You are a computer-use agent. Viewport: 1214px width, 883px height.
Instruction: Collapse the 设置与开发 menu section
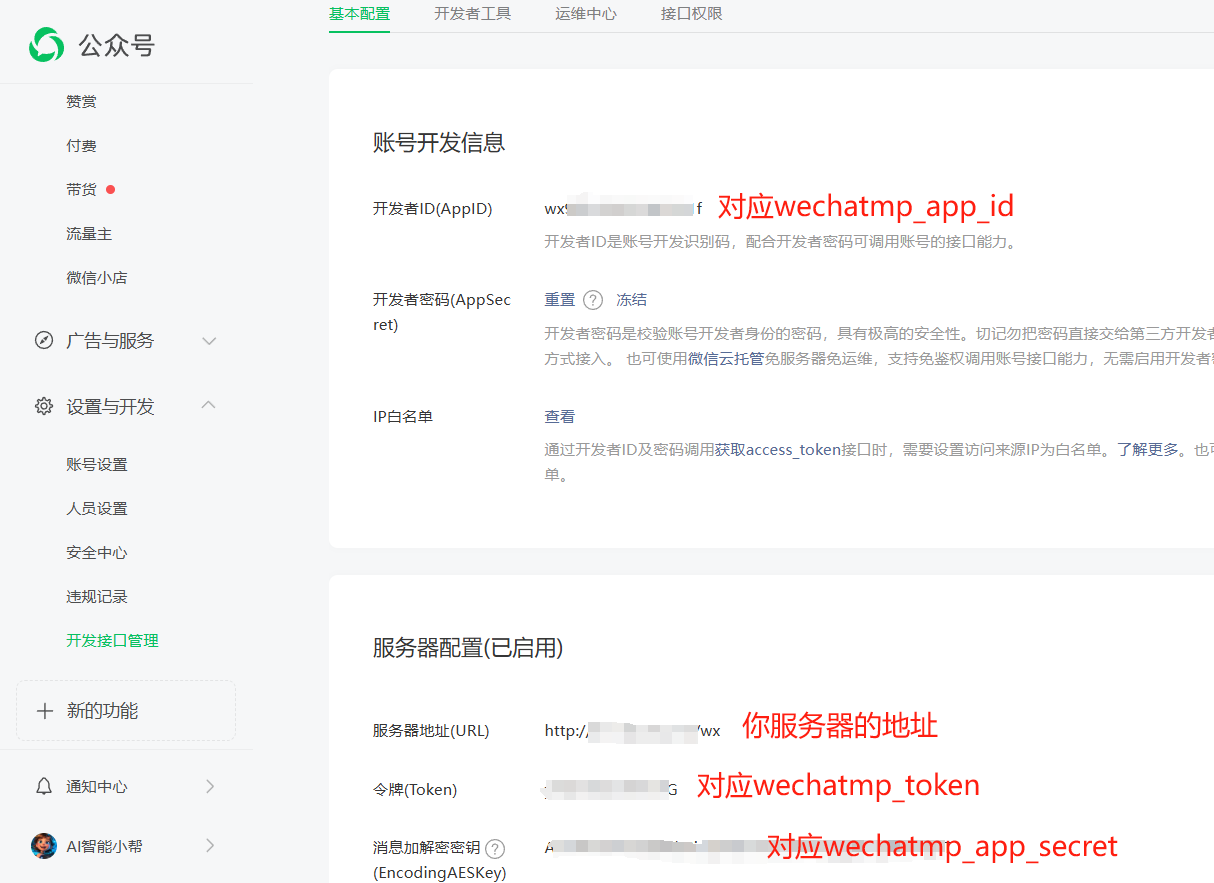pos(209,405)
